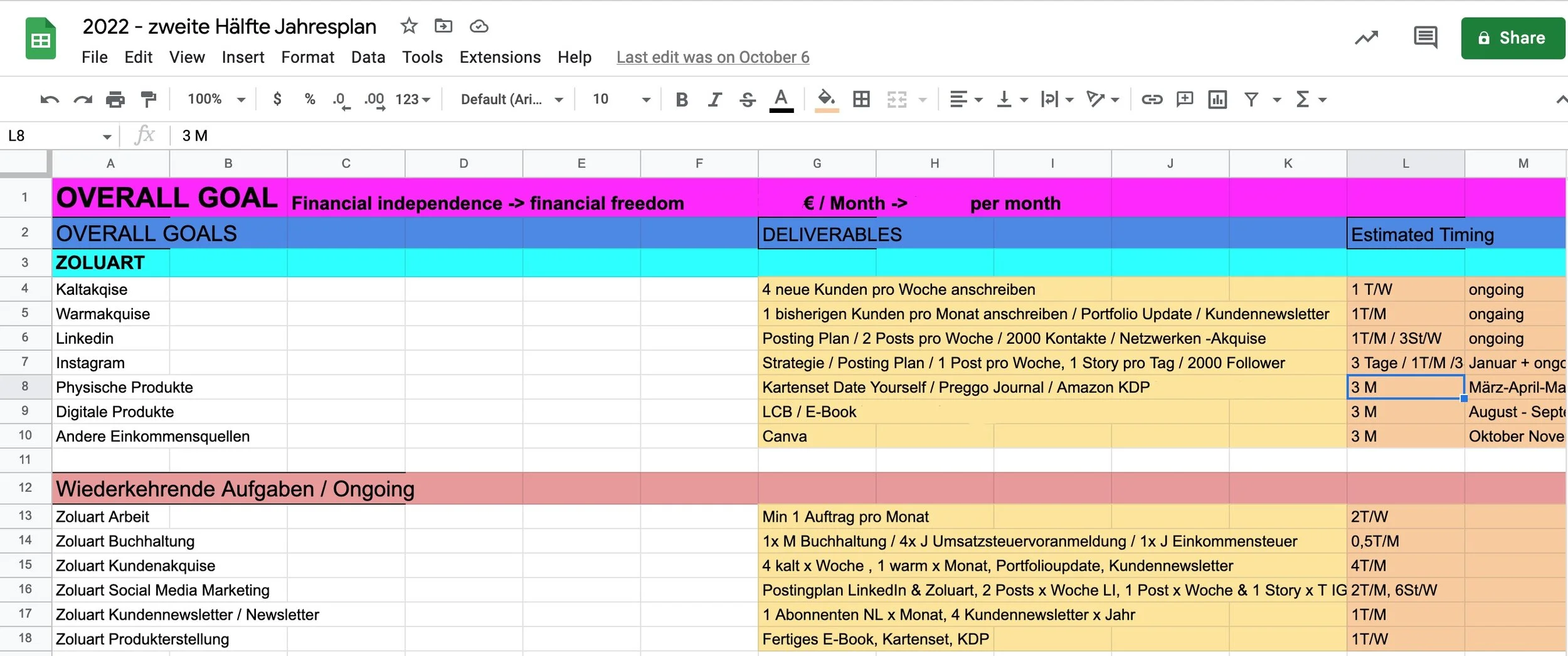Collapse the toolbar with the chevron
Viewport: 1568px width, 656px height.
click(1560, 99)
